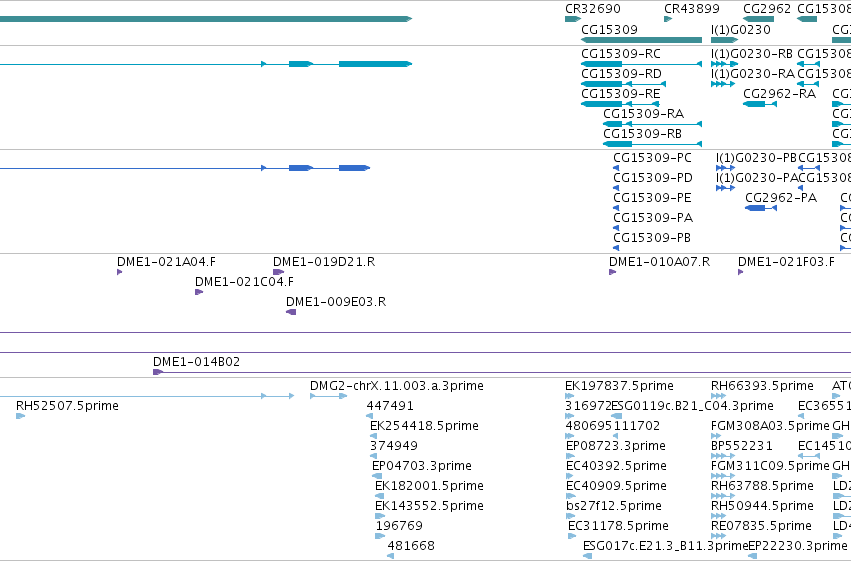The height and width of the screenshot is (561, 851).
Task: Select the dark blue coding sequence model at left
Action: click(x=185, y=168)
